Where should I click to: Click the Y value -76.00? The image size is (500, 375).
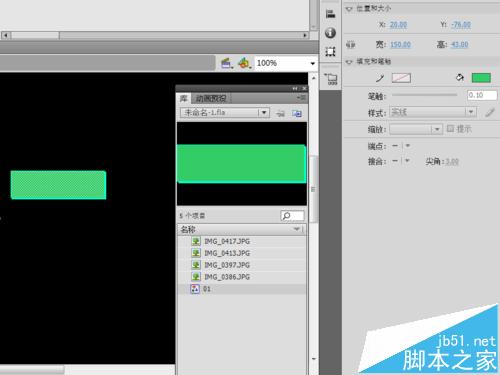pyautogui.click(x=461, y=25)
